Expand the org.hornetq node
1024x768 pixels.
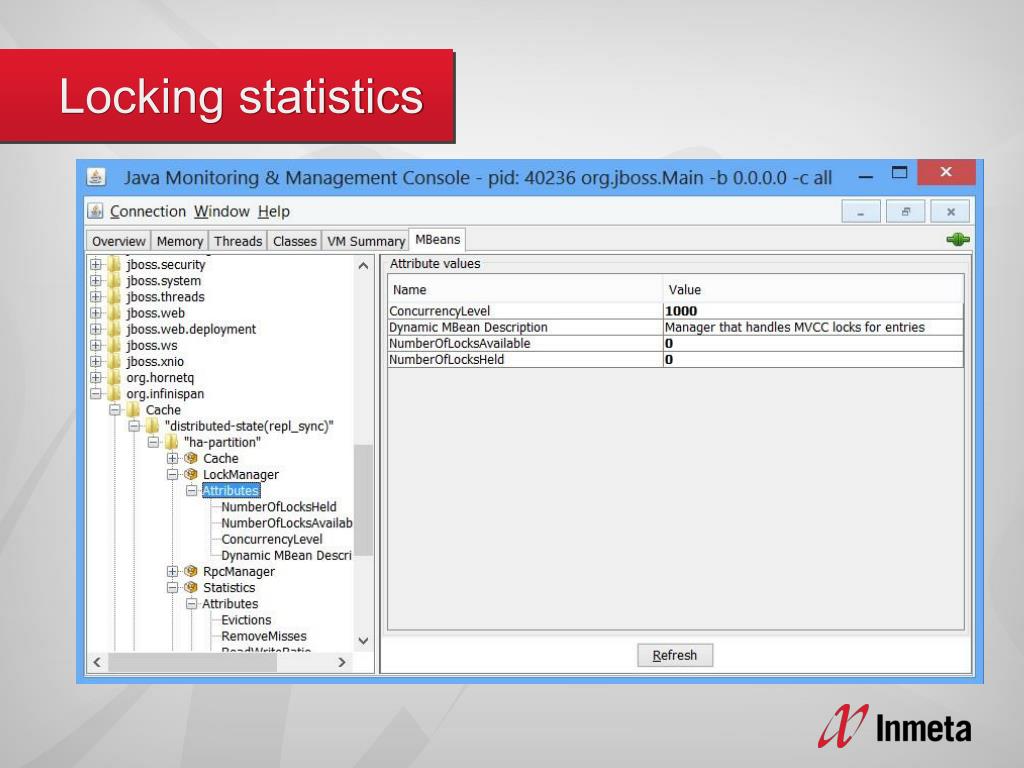click(x=96, y=377)
